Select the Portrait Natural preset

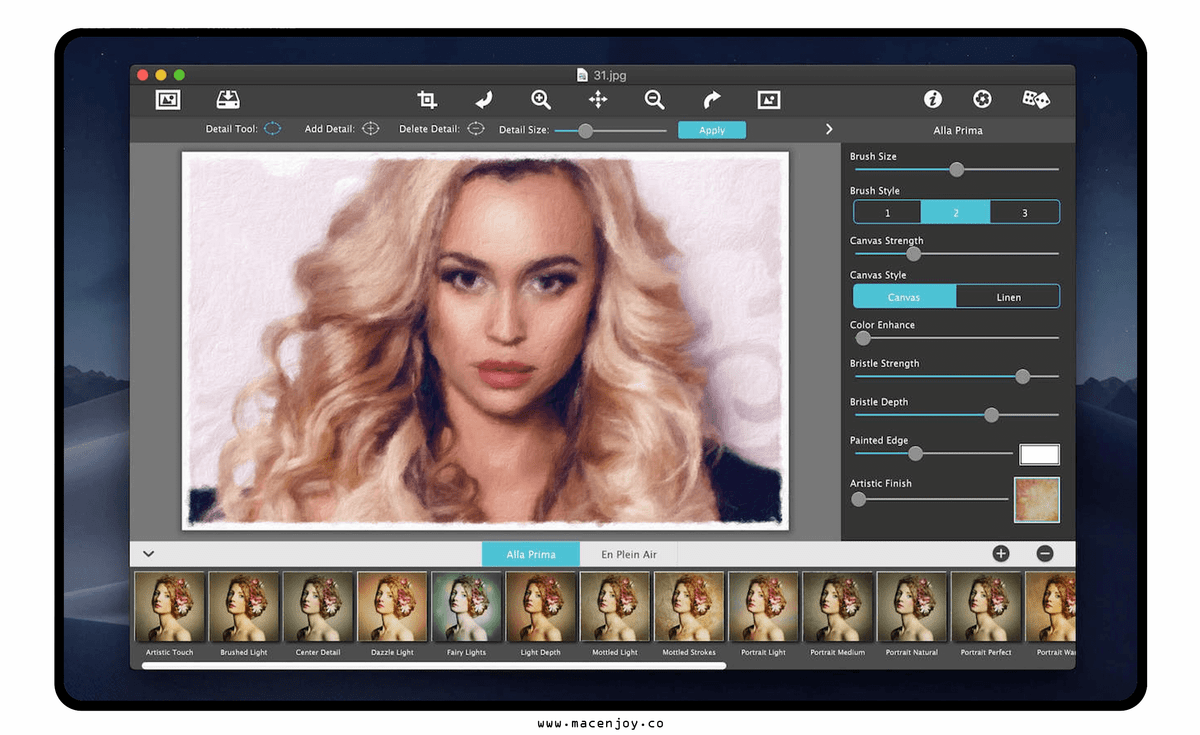click(x=912, y=606)
